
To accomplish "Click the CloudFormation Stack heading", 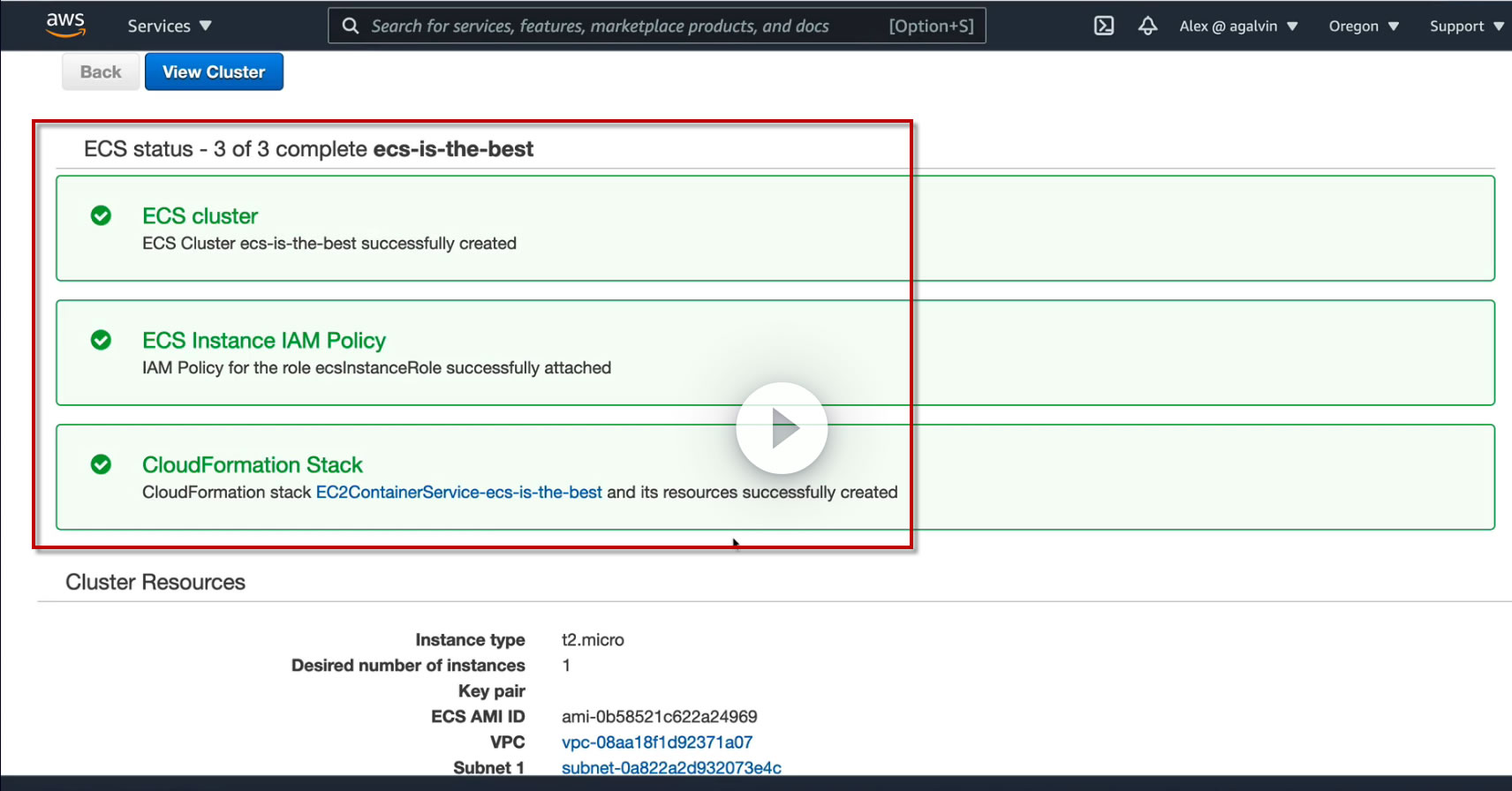I will [253, 465].
